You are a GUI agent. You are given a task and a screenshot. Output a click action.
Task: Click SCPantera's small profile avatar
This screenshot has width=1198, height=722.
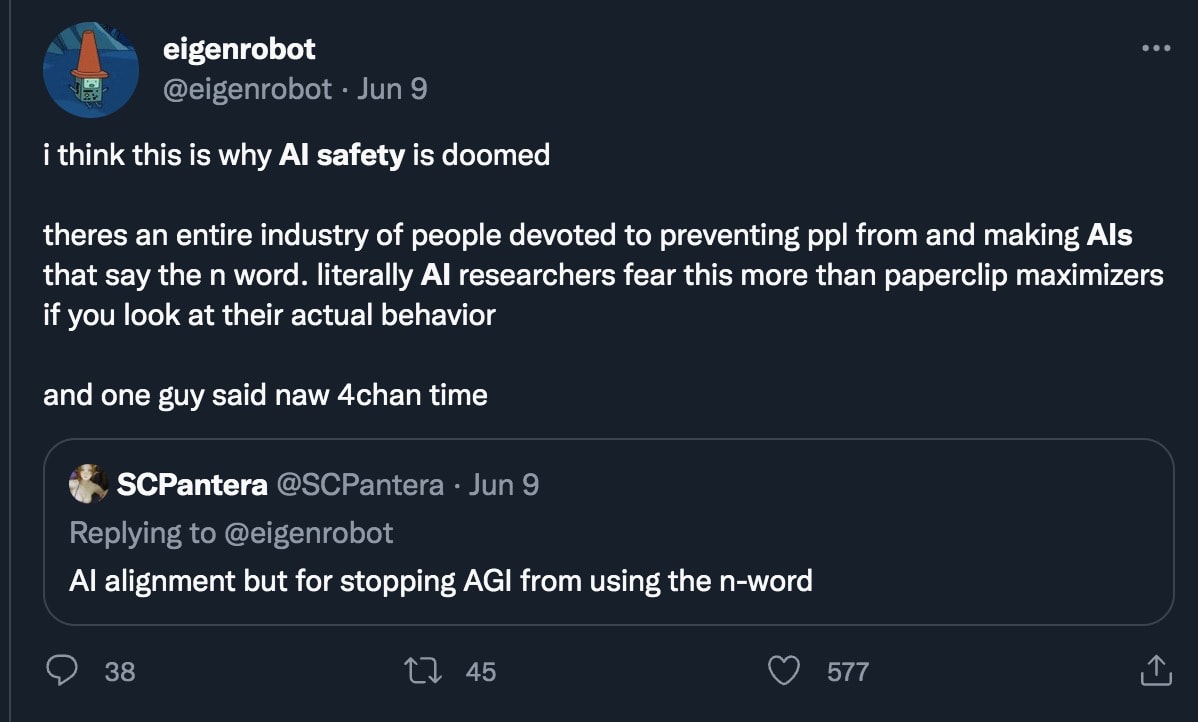pyautogui.click(x=89, y=484)
